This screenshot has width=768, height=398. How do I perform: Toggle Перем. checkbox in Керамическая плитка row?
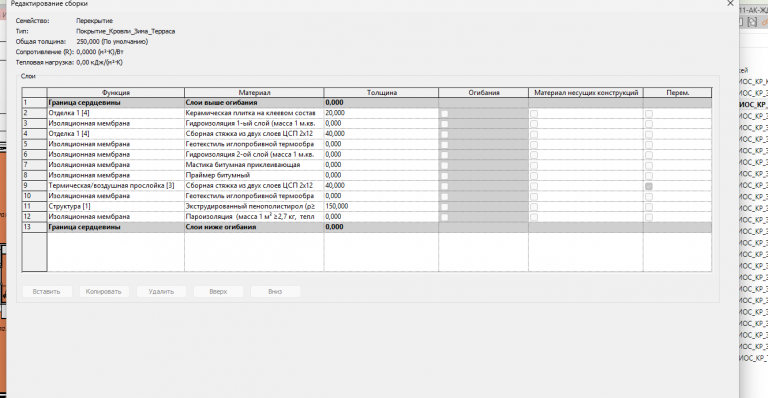(x=648, y=114)
